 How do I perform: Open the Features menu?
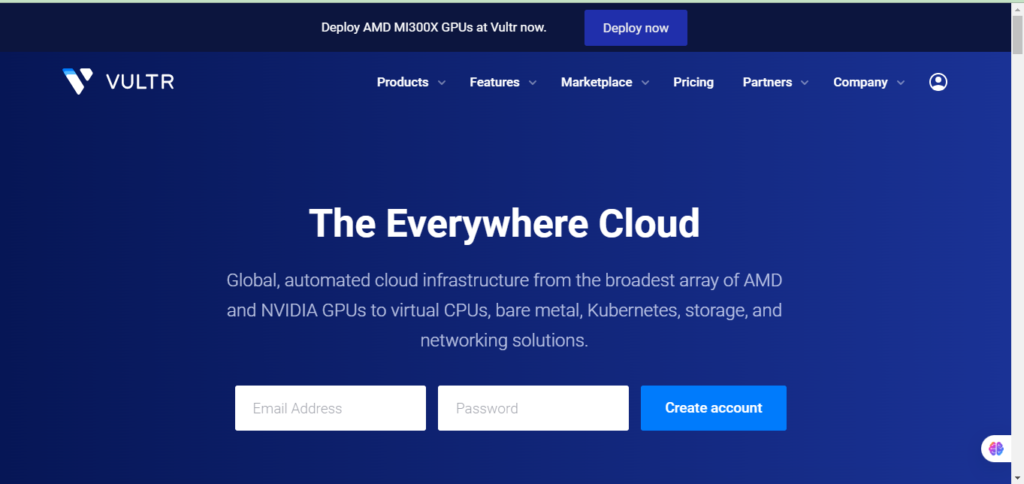(x=494, y=82)
